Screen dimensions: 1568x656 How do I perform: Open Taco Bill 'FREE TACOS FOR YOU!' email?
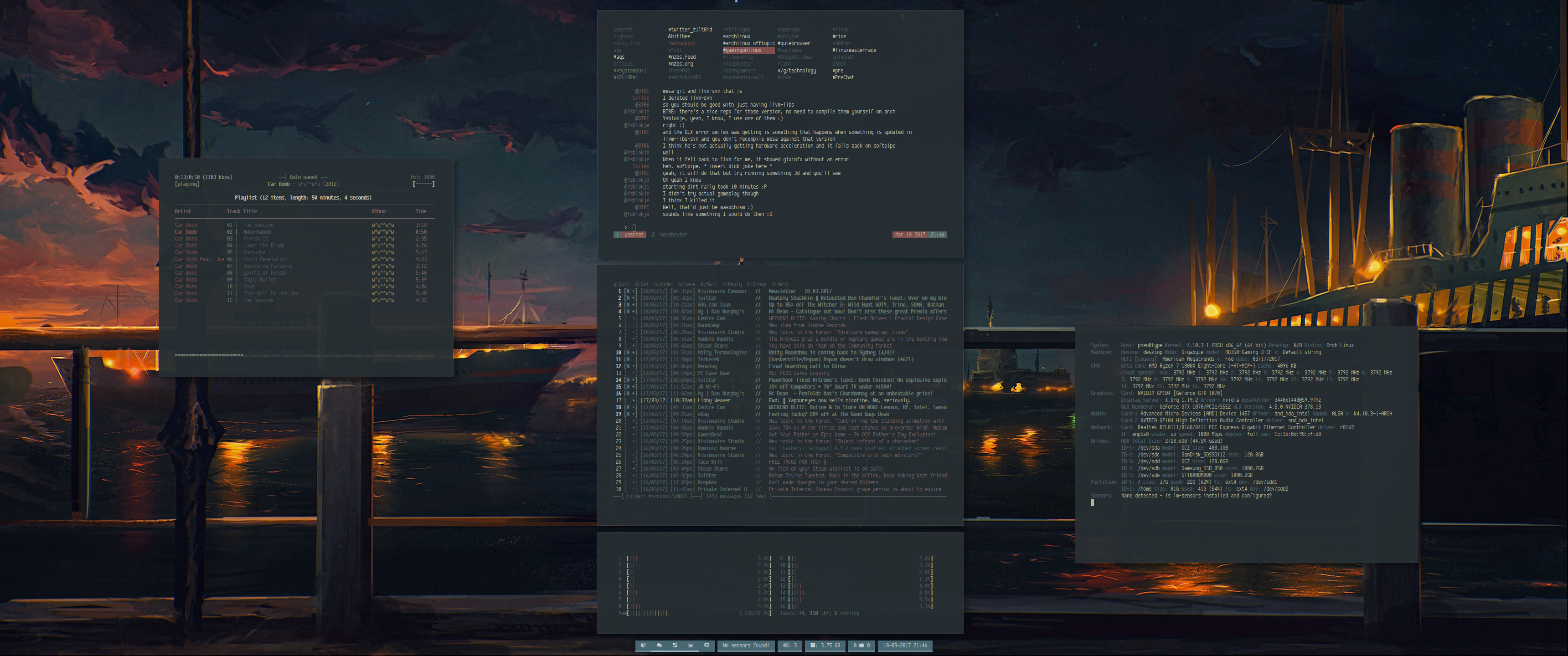coord(780,462)
